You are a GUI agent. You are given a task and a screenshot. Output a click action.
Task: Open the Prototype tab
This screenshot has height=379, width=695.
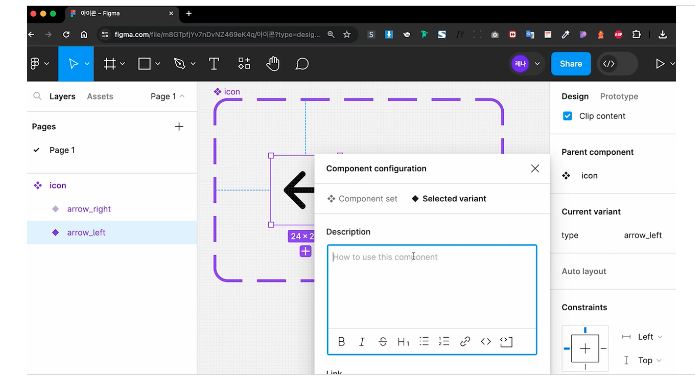pyautogui.click(x=619, y=96)
